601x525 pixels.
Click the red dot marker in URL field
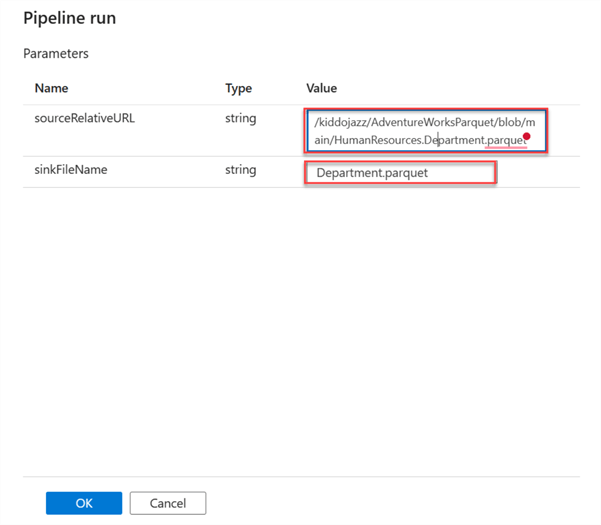click(x=527, y=137)
